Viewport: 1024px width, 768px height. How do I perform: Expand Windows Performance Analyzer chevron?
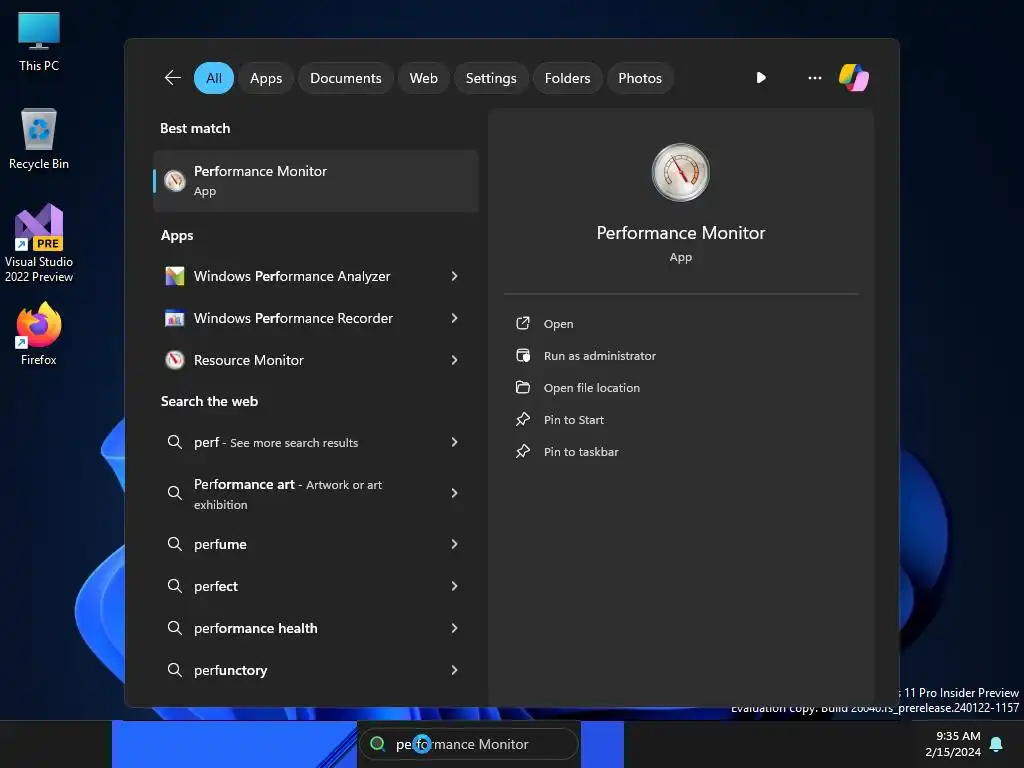click(454, 276)
